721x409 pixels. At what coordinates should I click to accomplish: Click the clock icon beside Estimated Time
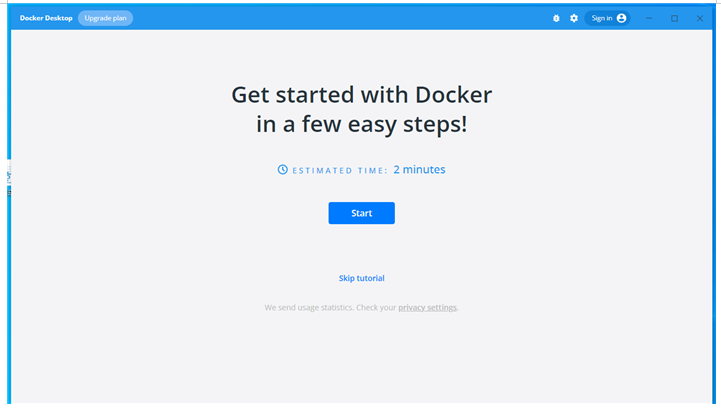(x=282, y=170)
